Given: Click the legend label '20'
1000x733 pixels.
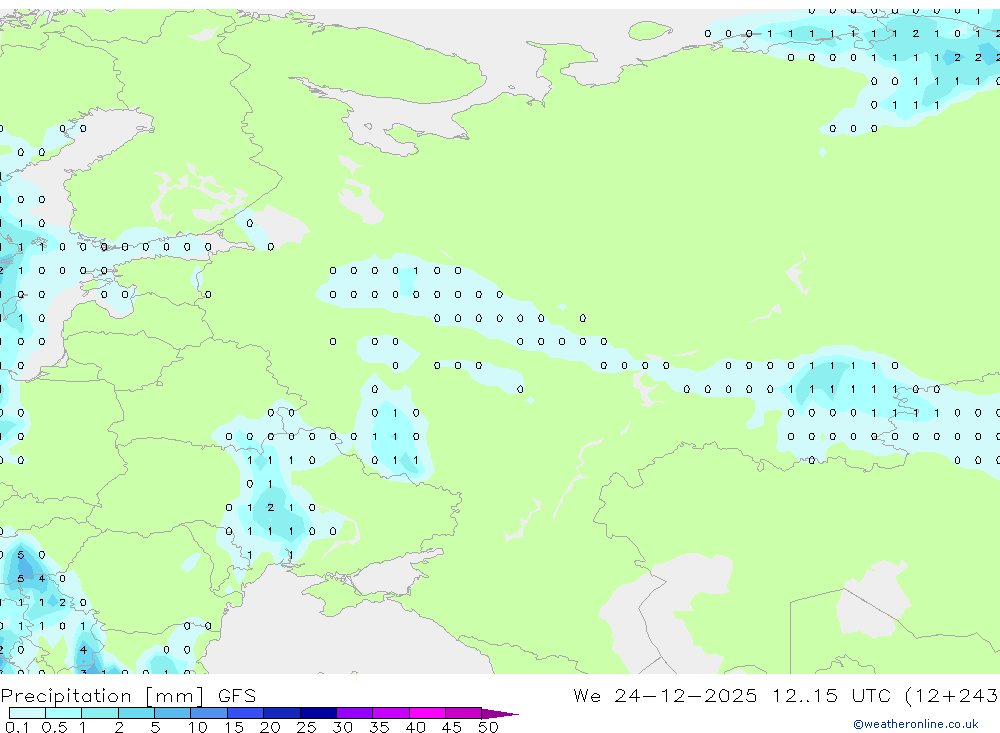Looking at the screenshot, I should pyautogui.click(x=270, y=727).
